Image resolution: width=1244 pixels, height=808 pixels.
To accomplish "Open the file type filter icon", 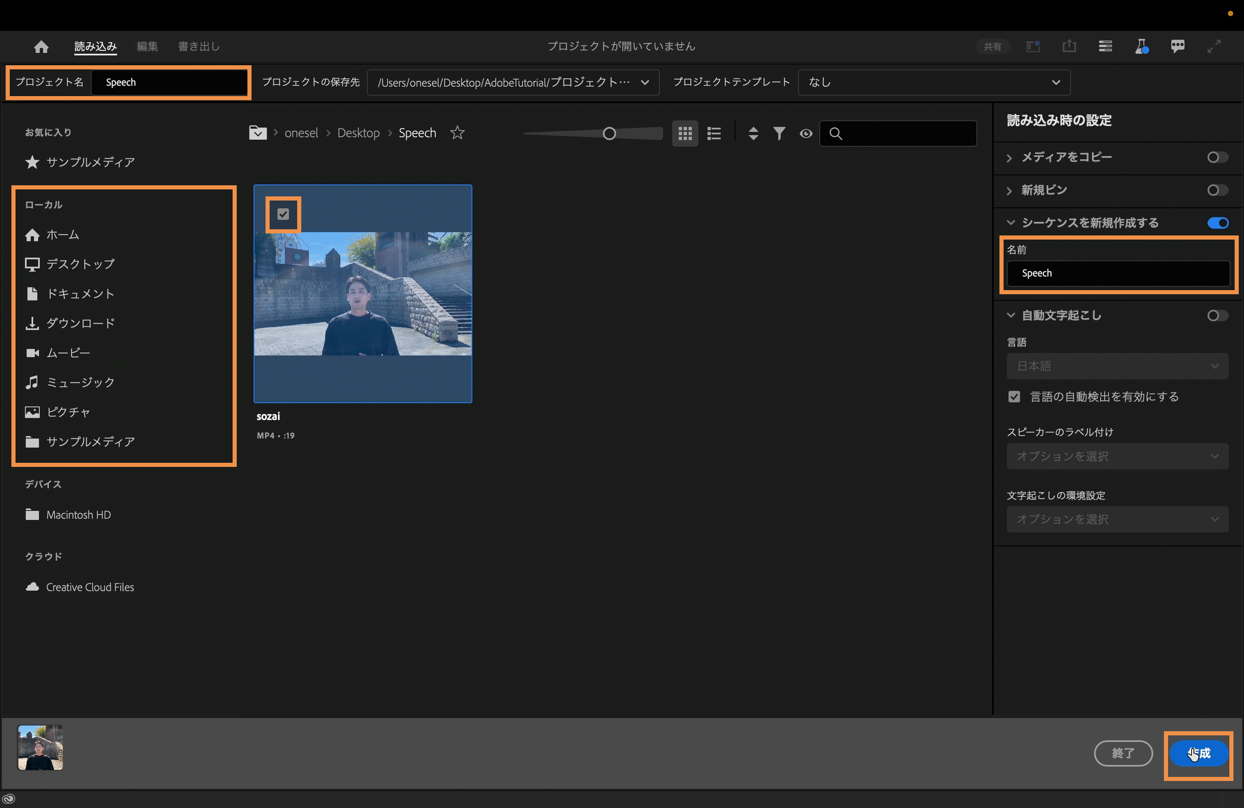I will (779, 133).
